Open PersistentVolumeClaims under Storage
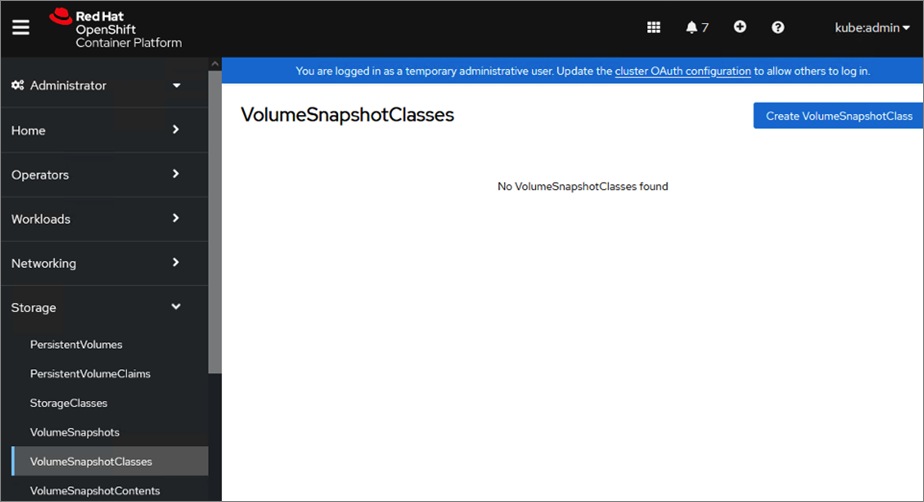The height and width of the screenshot is (502, 924). (x=90, y=374)
